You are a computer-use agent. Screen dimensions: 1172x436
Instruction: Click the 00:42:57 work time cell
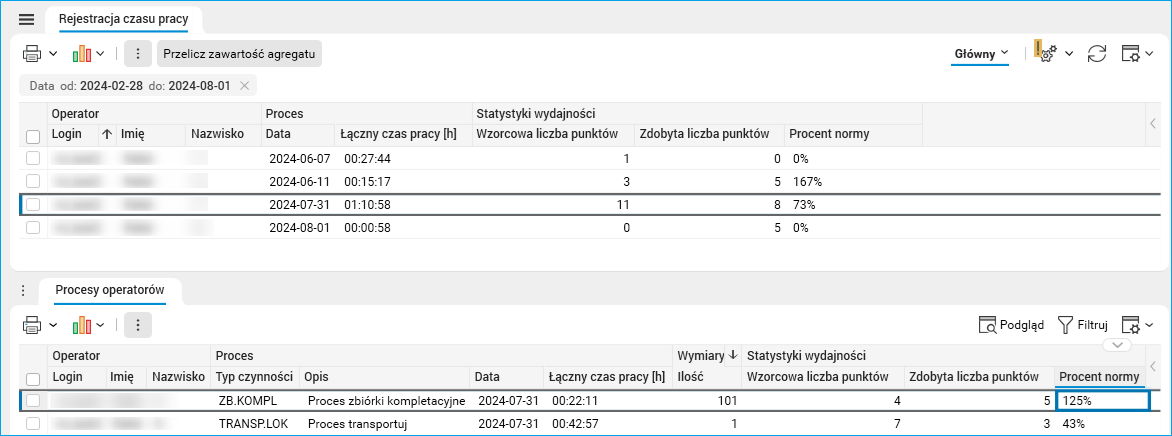(608, 424)
